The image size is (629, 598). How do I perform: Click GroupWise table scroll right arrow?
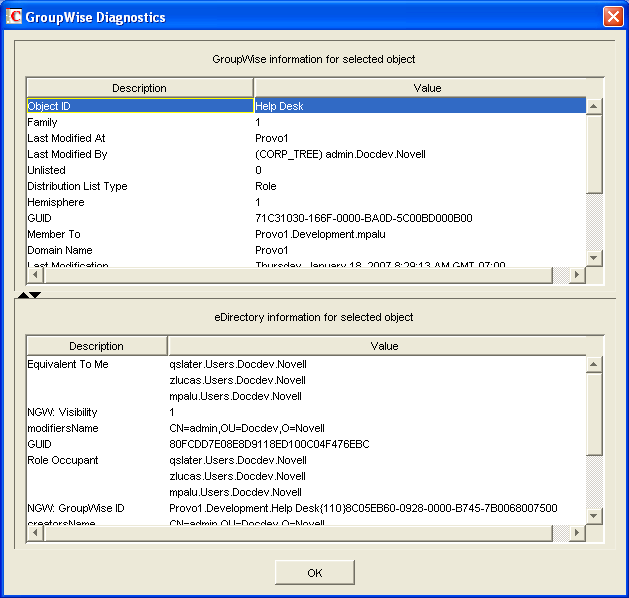point(577,275)
